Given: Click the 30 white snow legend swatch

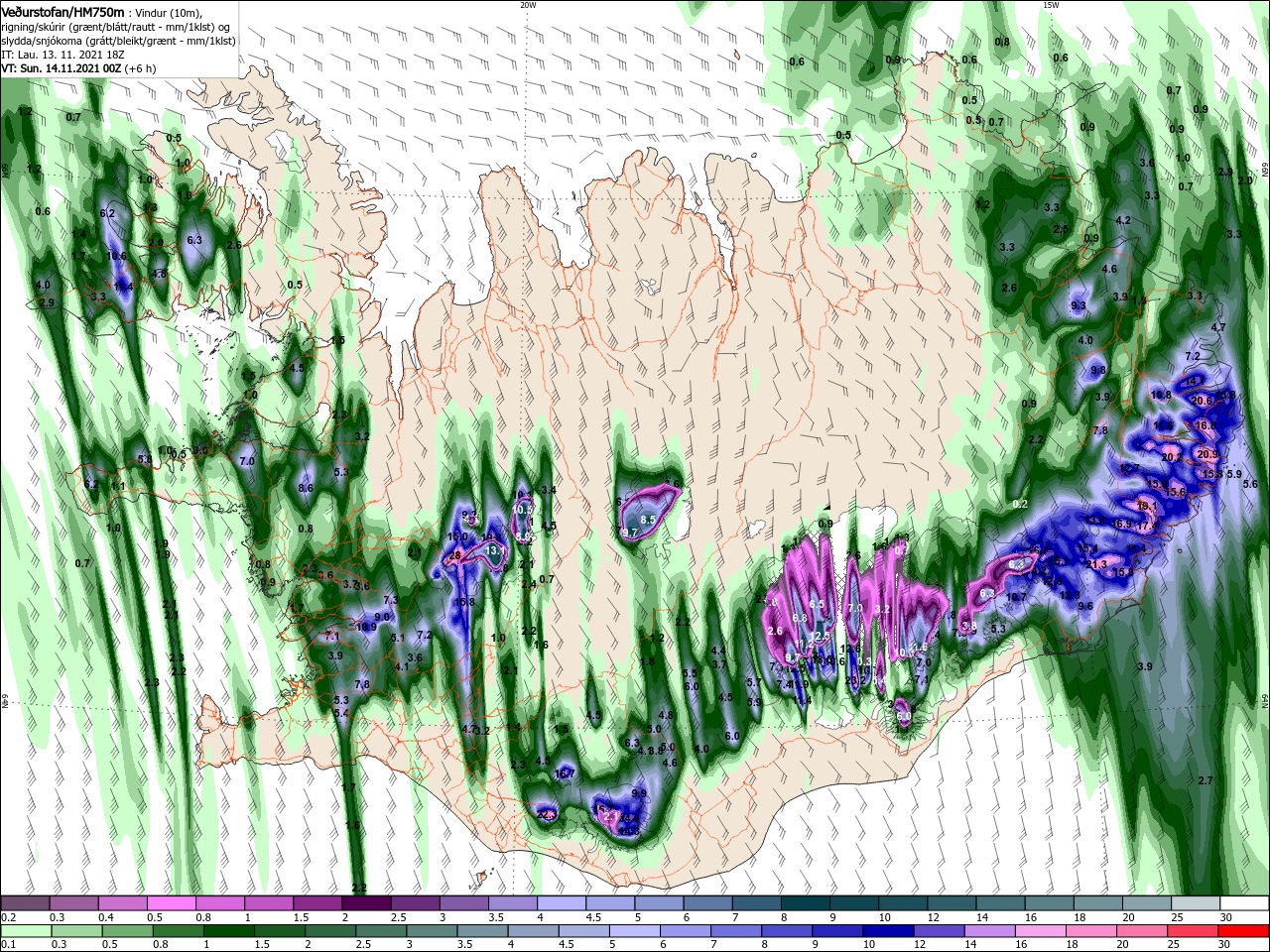Looking at the screenshot, I should click(1242, 903).
